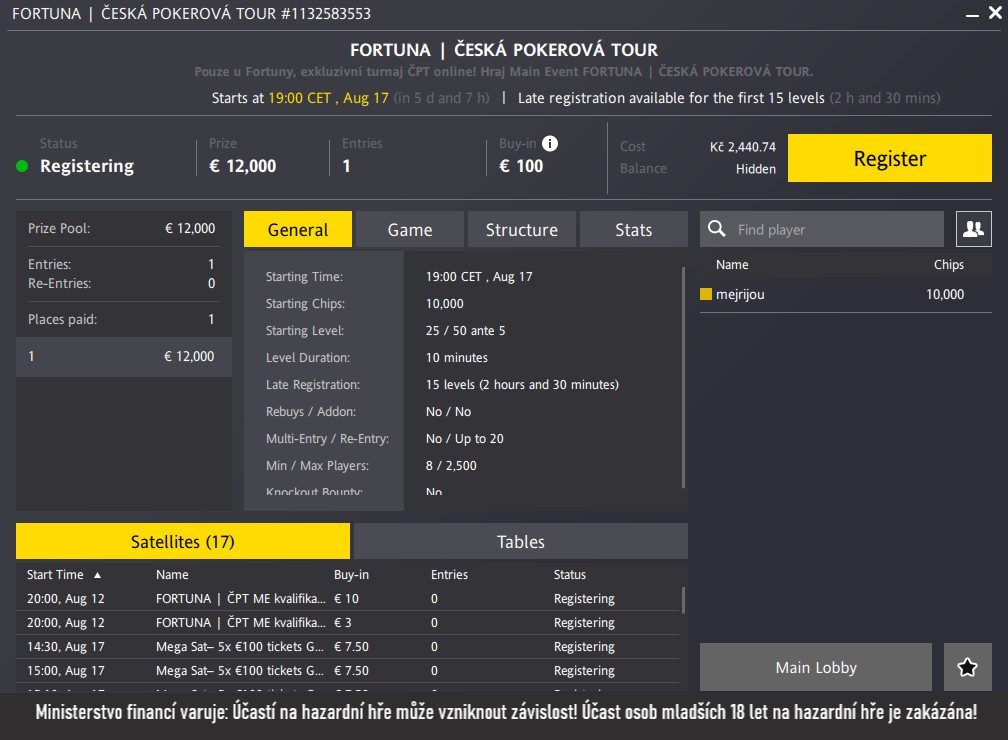Click yellow marker beside mejrijou
Viewport: 1008px width, 740px height.
click(706, 294)
